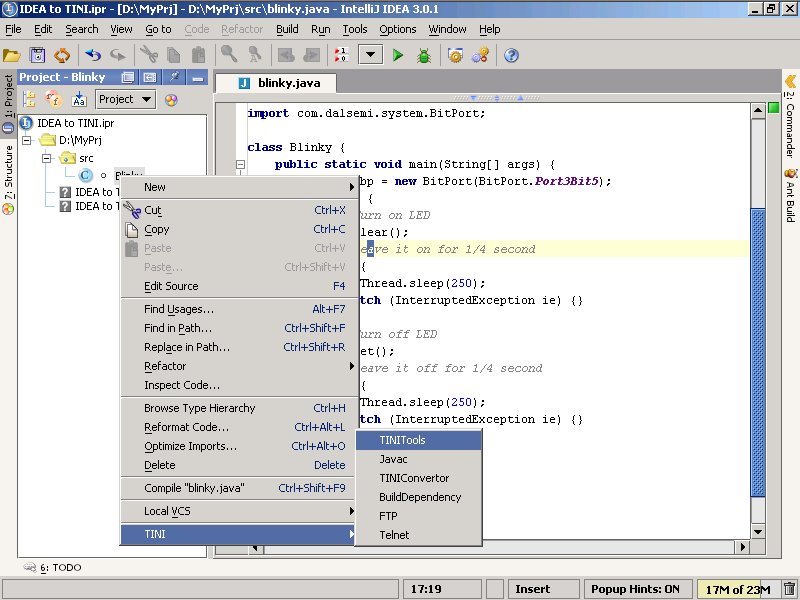
Task: Toggle the sort alphabetically Aa icon
Action: [x=79, y=99]
